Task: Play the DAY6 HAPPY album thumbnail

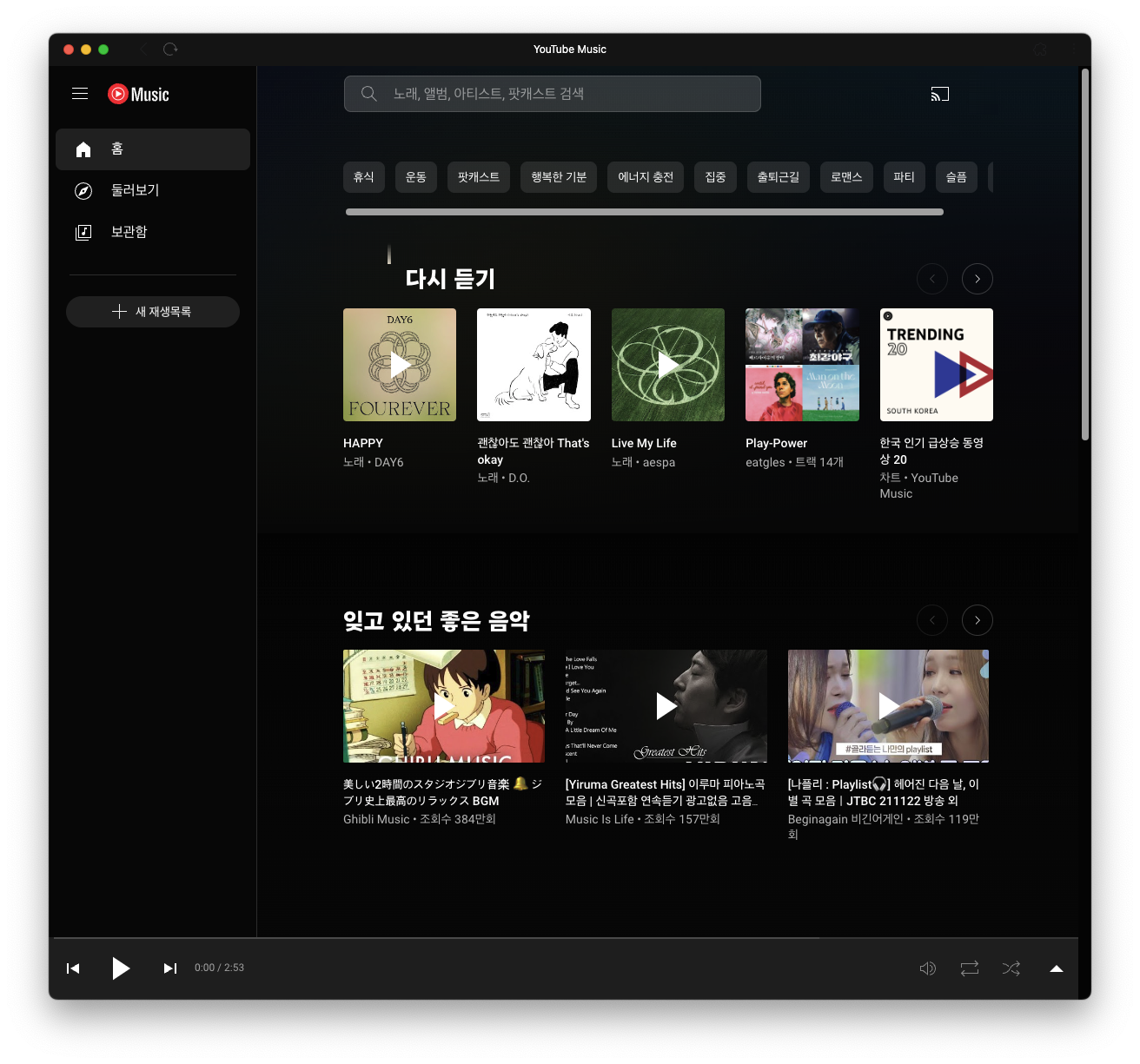Action: click(x=400, y=365)
